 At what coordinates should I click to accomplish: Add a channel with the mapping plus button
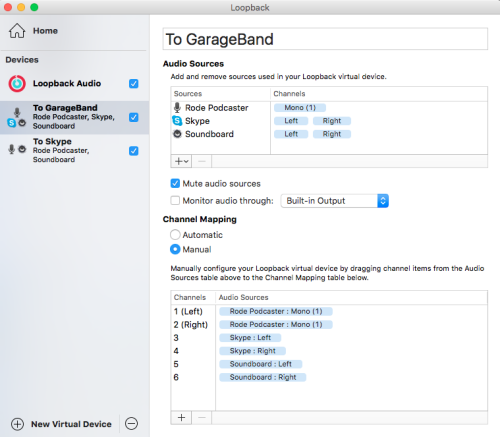coord(181,418)
